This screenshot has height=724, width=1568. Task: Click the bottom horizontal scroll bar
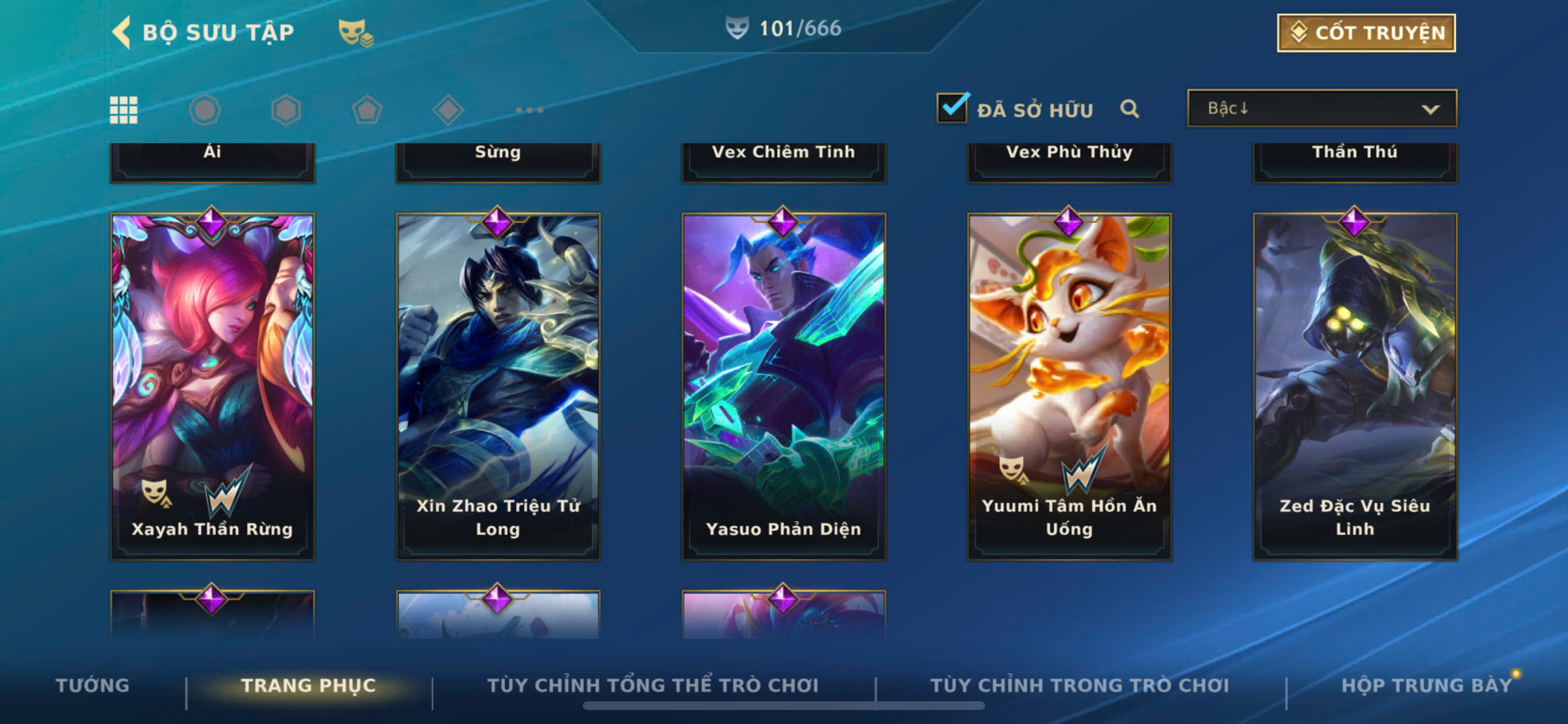point(783,706)
